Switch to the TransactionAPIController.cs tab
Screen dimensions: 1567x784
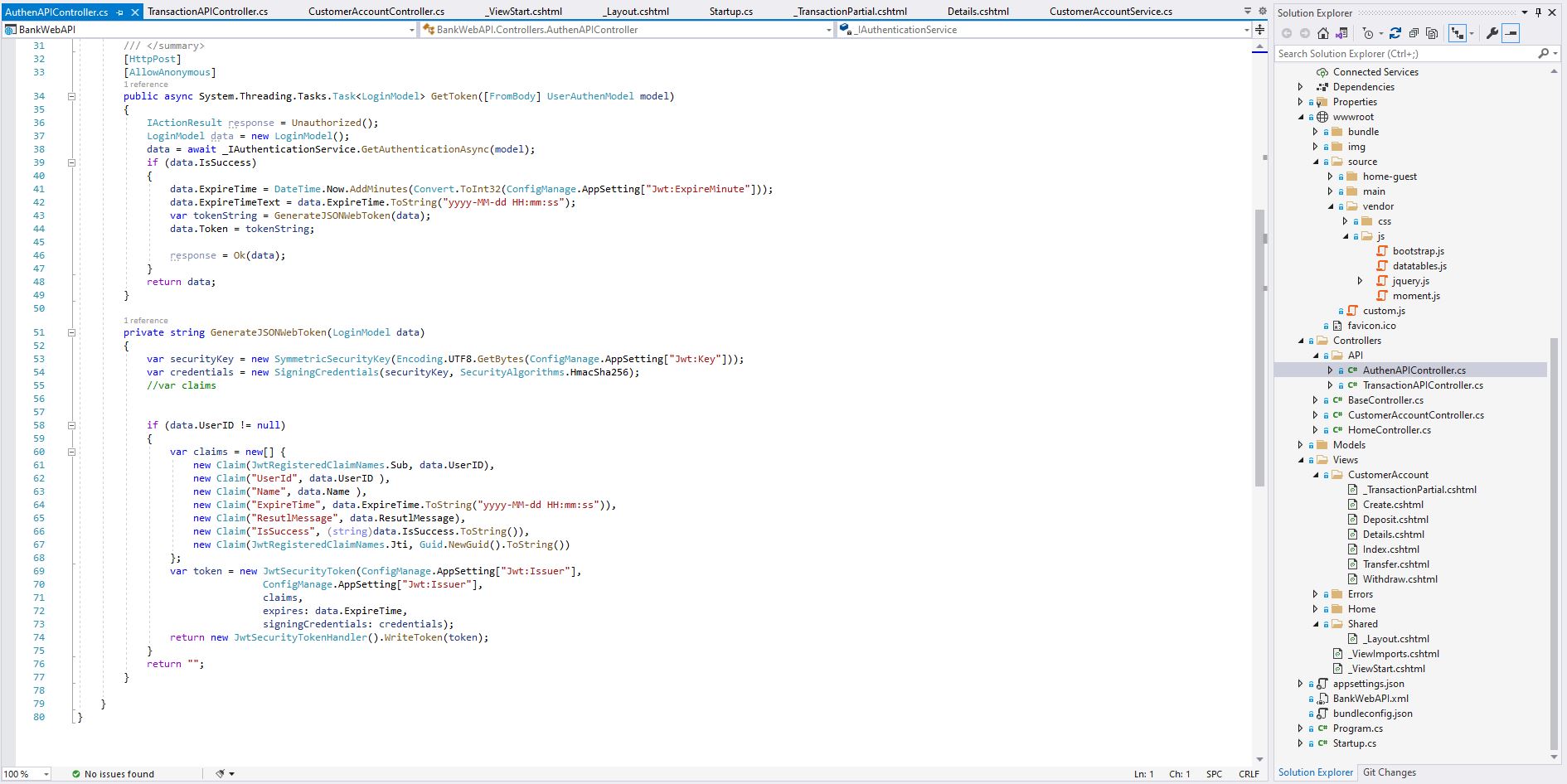(x=209, y=12)
